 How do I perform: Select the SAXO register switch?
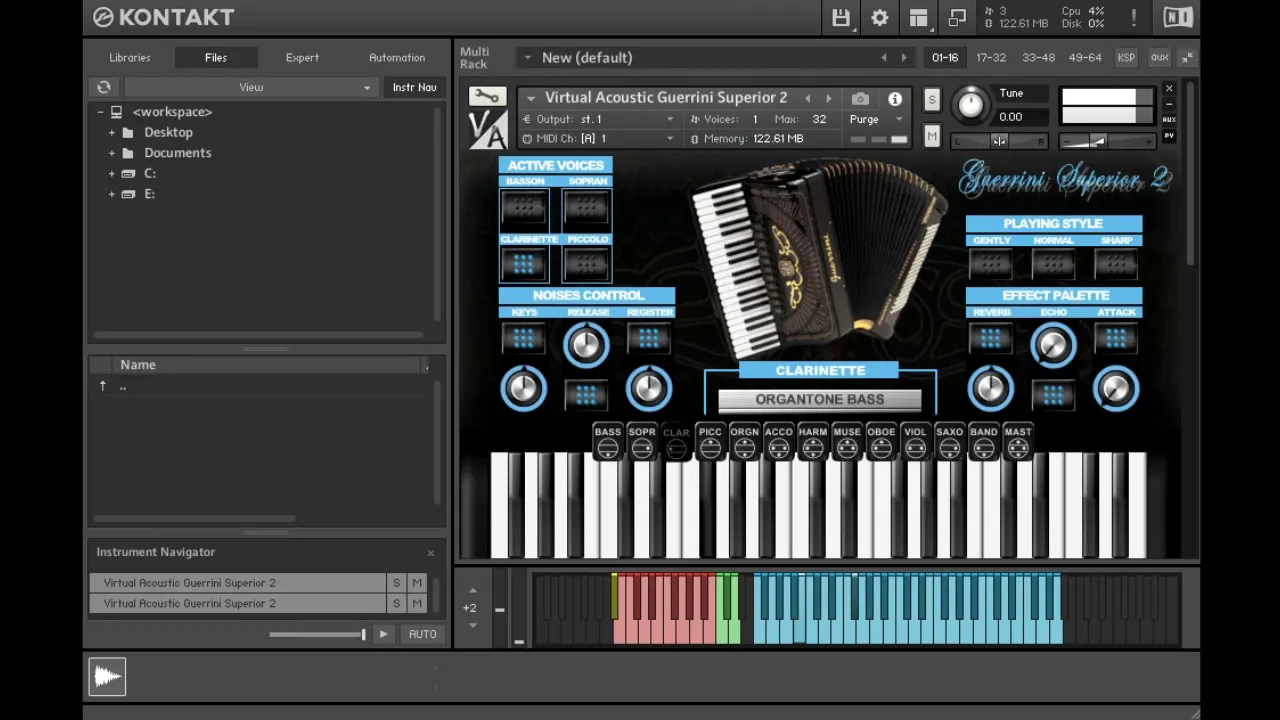pyautogui.click(x=949, y=442)
